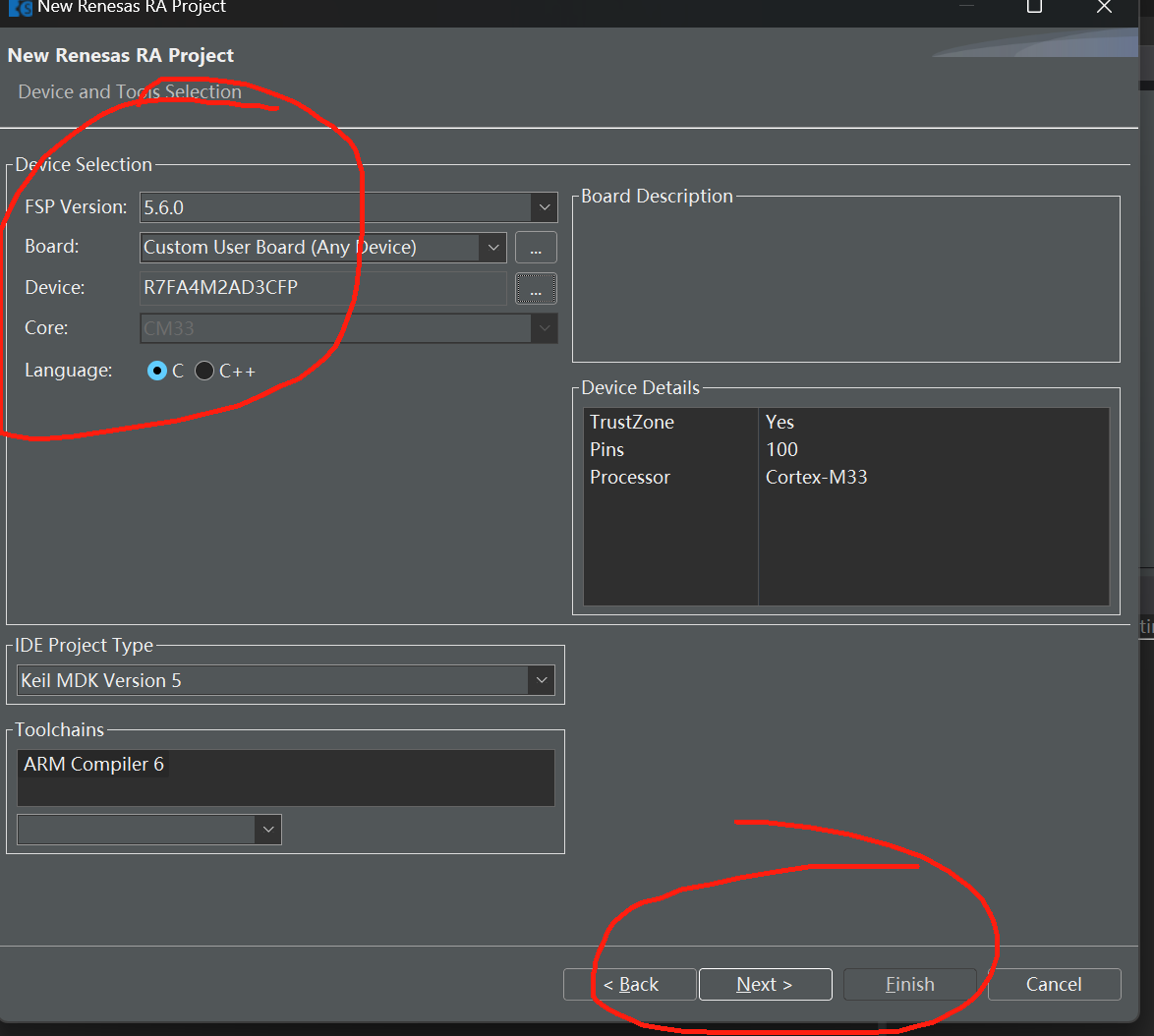Proceed with the Next button
The width and height of the screenshot is (1154, 1036).
(x=766, y=985)
